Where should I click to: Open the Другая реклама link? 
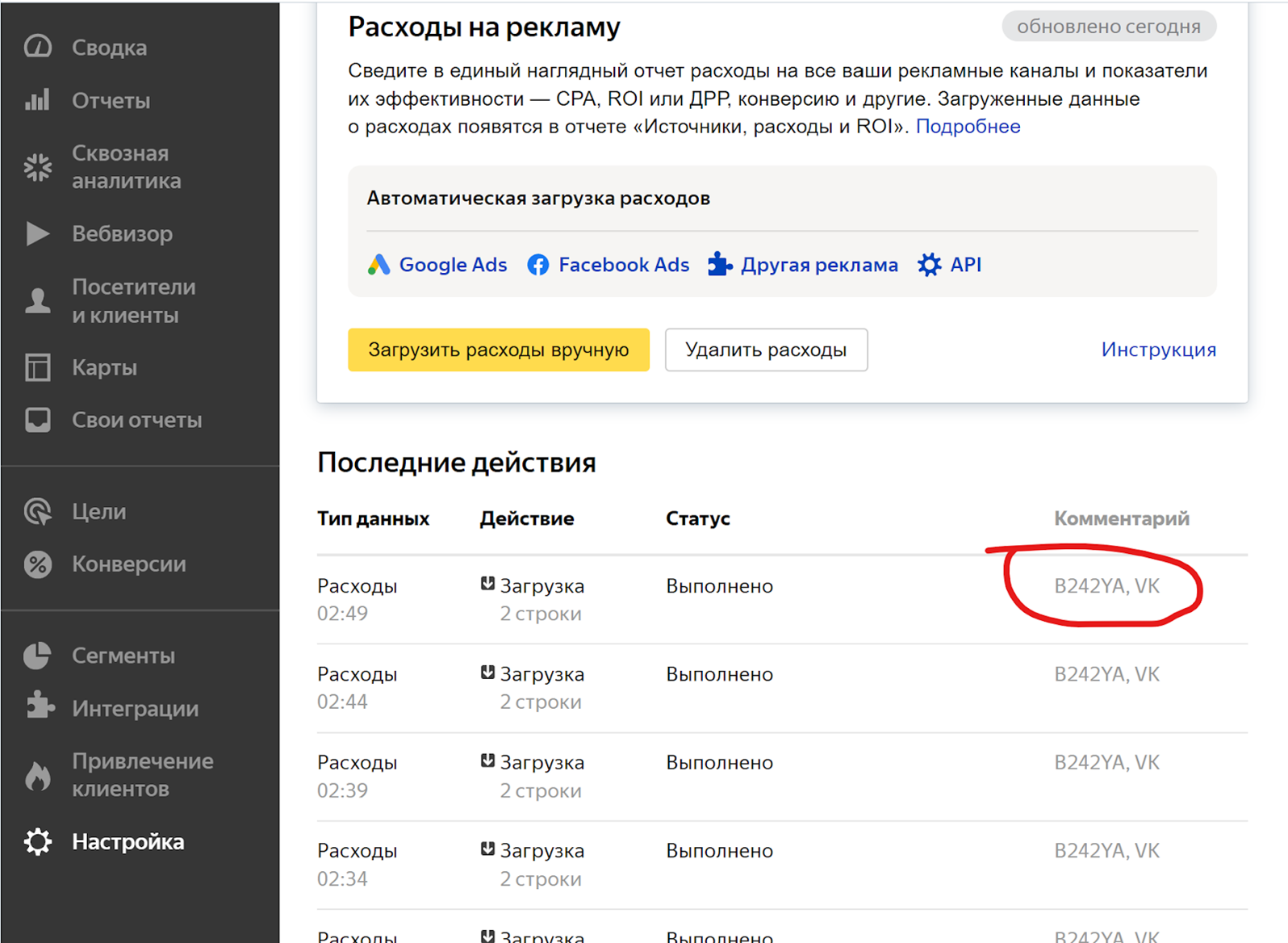(820, 265)
